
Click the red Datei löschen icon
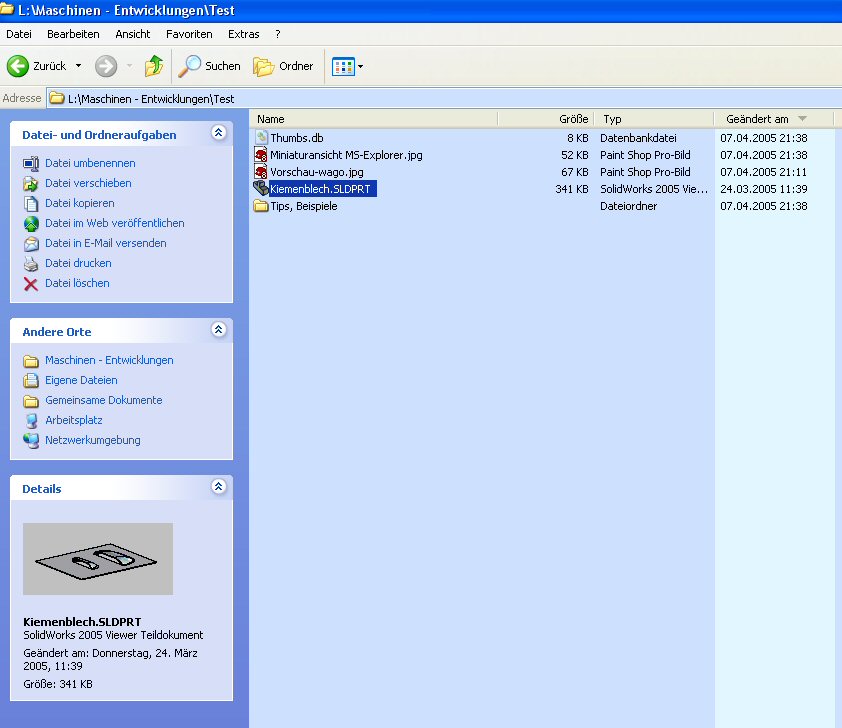31,283
